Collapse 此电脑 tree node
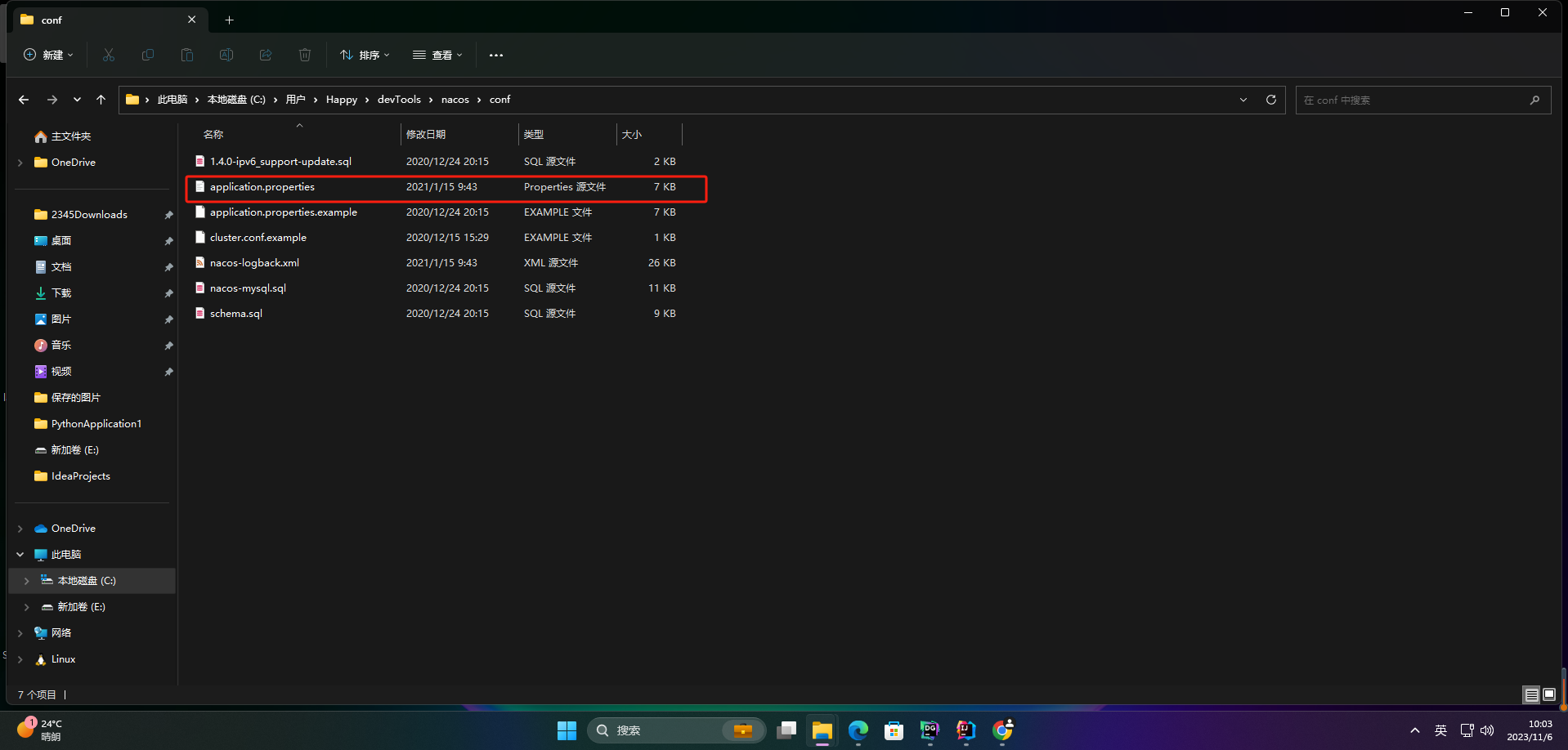 tap(20, 555)
